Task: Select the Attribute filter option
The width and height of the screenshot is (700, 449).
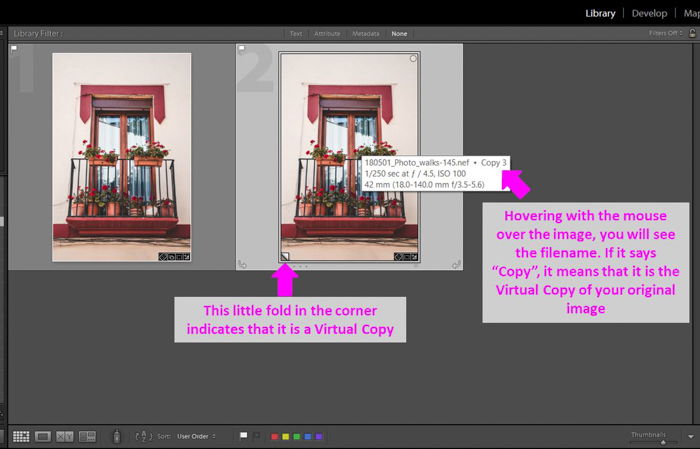Action: coord(327,34)
